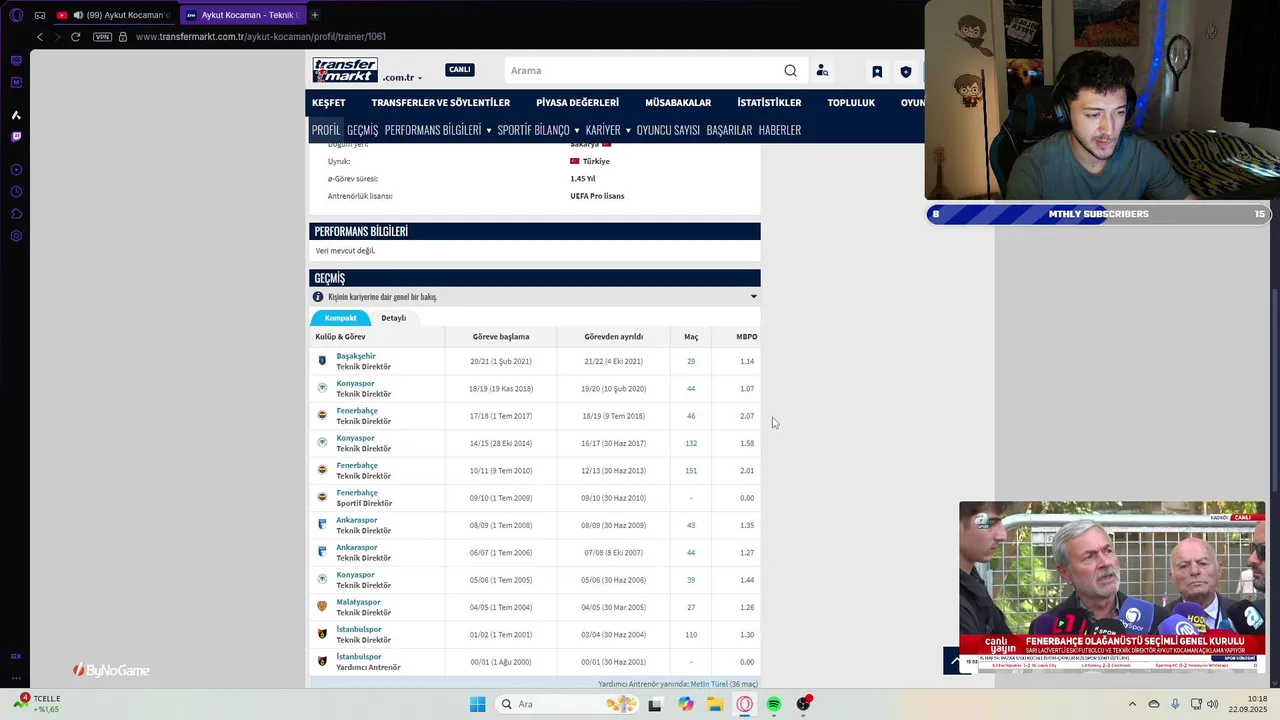Open the bookmark watchlist icon
1280x720 pixels.
click(x=877, y=71)
